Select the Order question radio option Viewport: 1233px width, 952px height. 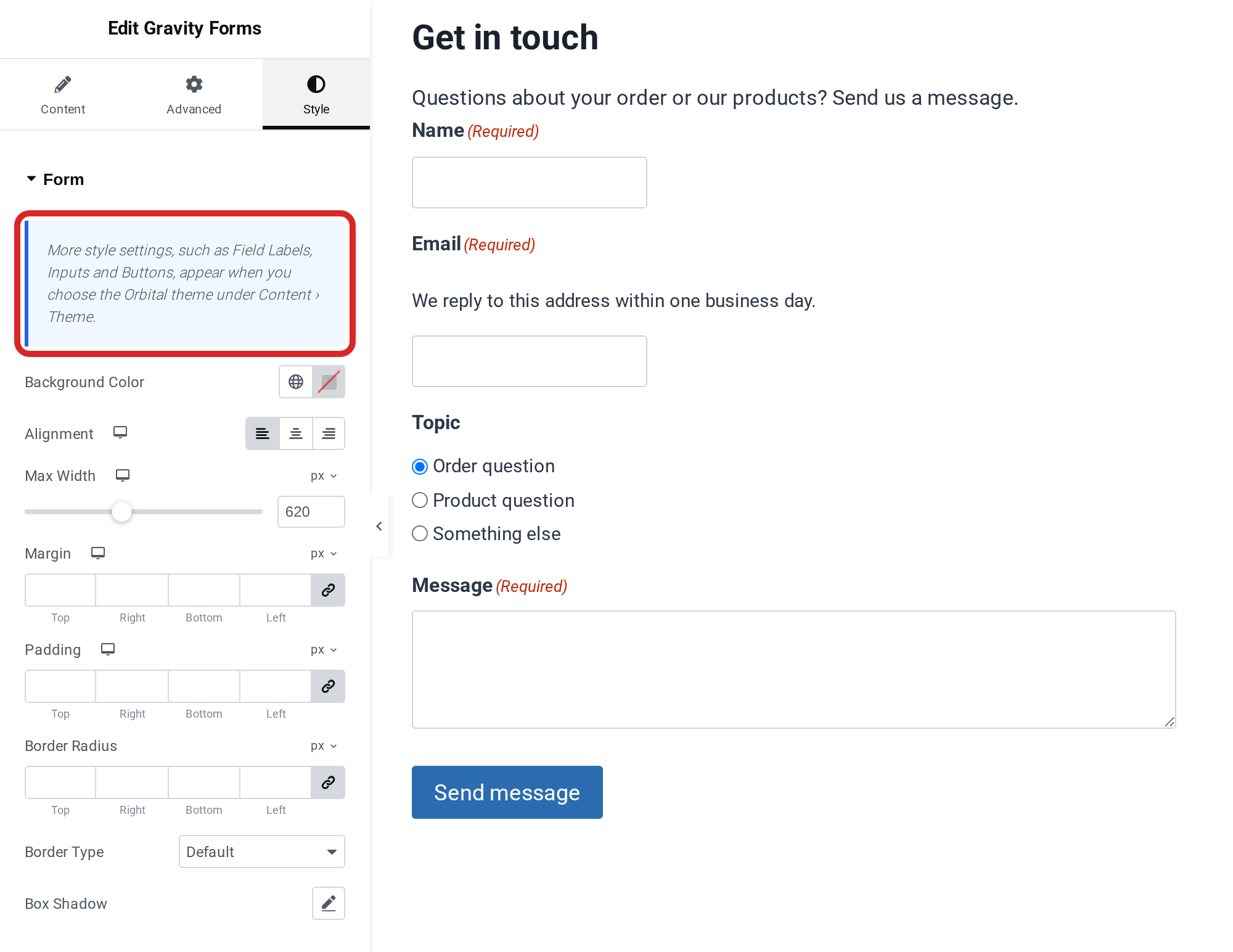point(420,467)
